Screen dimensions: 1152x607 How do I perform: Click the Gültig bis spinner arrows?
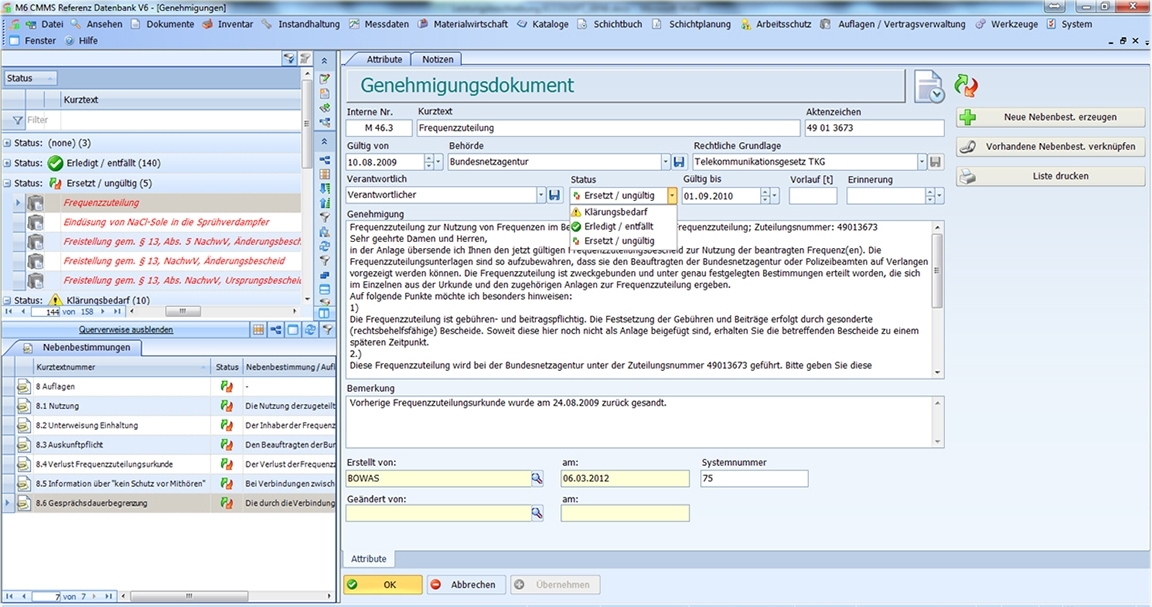765,196
